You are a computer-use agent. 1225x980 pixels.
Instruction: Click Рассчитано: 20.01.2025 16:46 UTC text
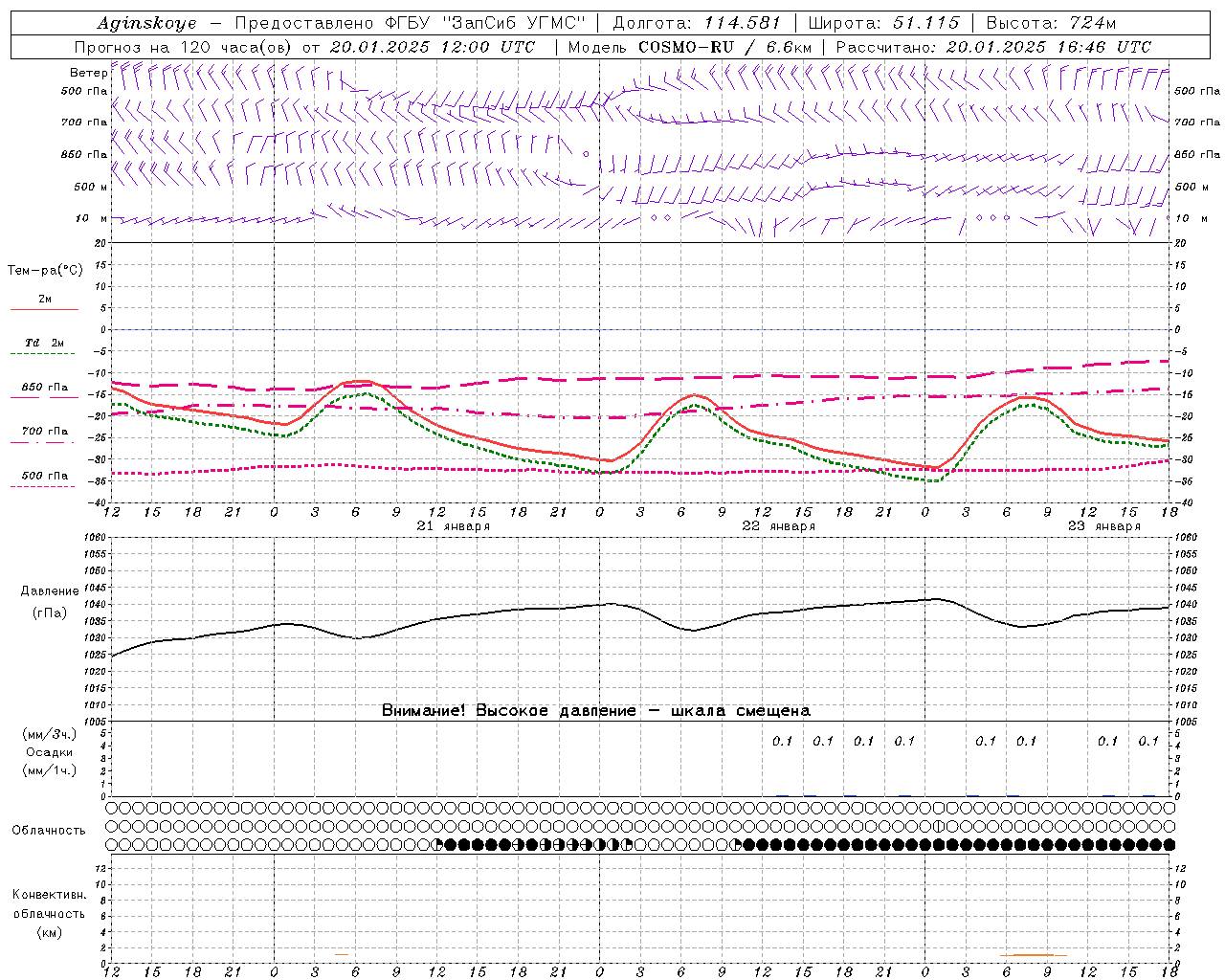click(993, 47)
